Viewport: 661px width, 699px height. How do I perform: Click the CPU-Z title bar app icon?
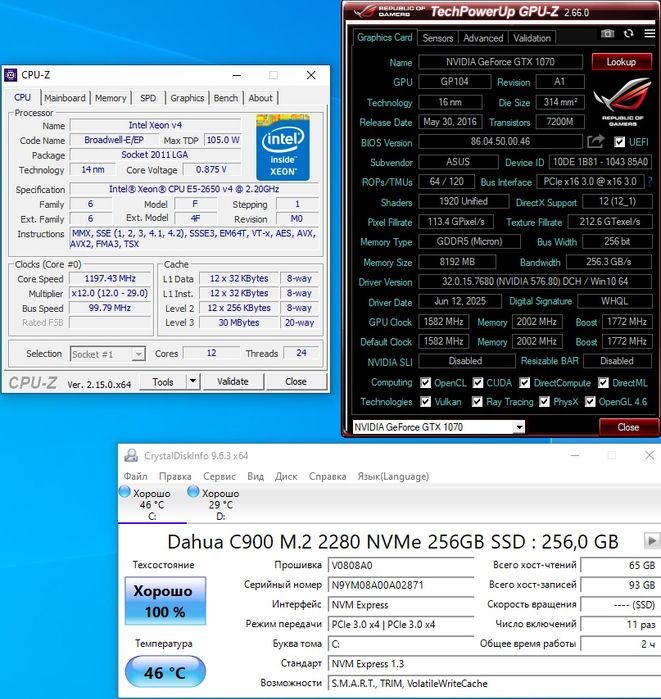tap(11, 75)
